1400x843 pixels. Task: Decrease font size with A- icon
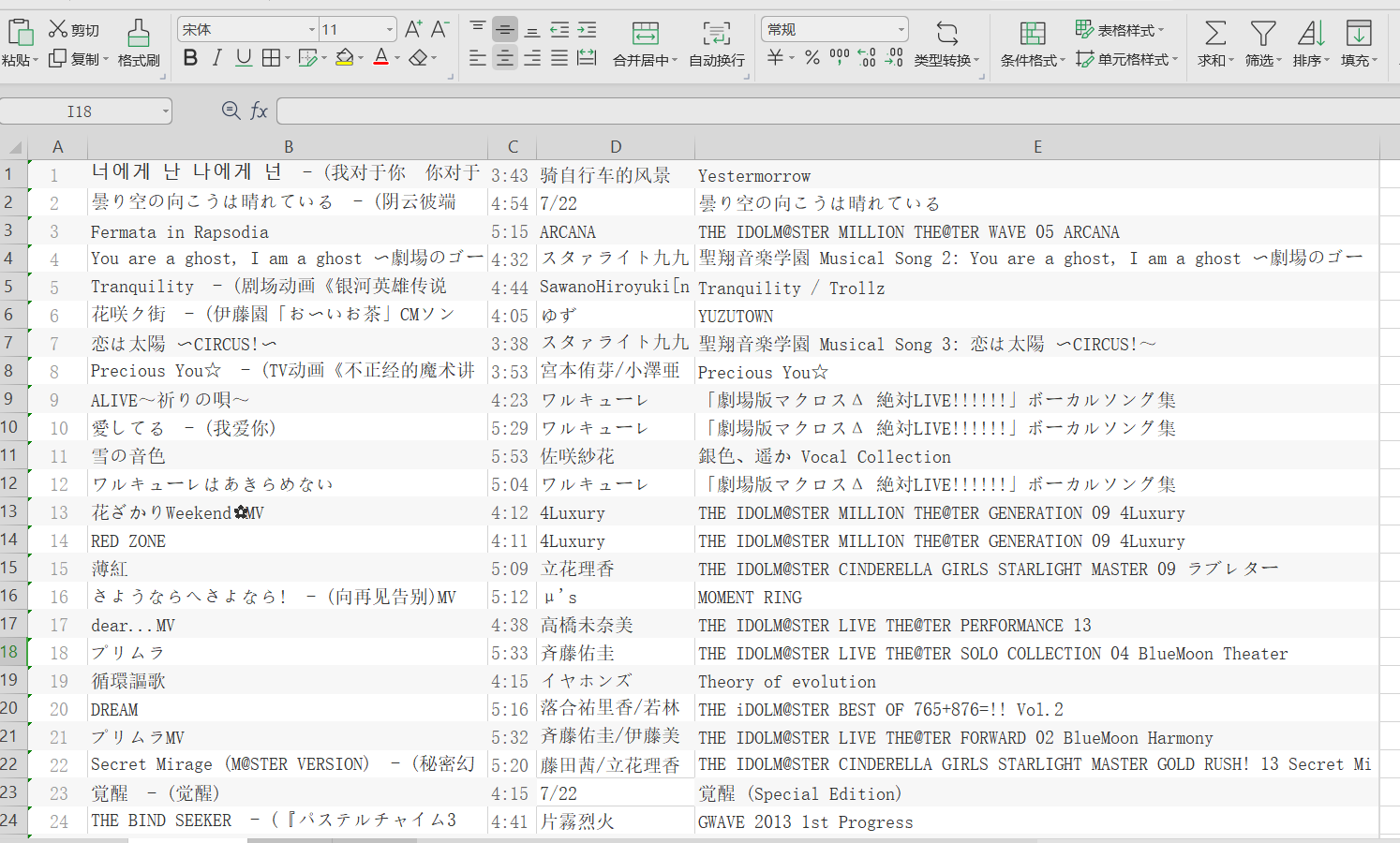click(439, 29)
